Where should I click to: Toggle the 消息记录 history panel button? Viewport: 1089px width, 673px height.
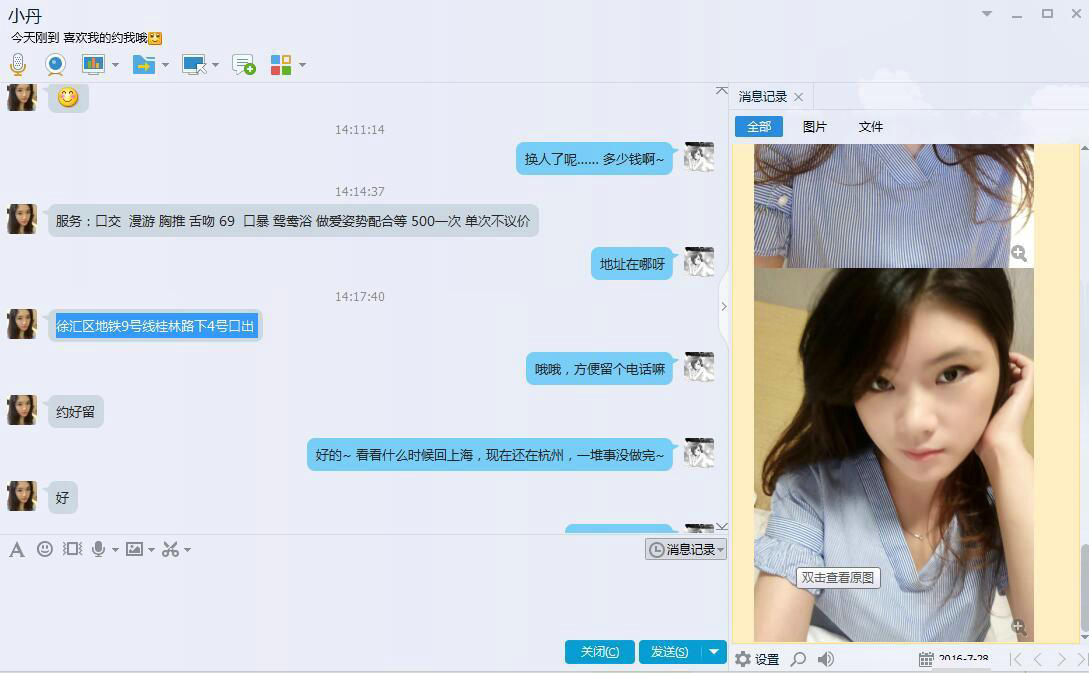tap(685, 549)
